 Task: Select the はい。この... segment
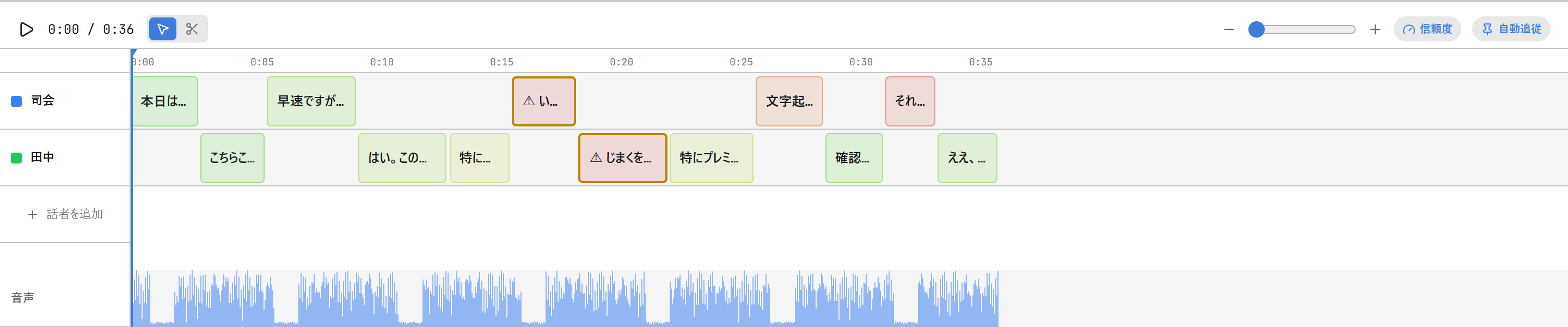point(402,158)
